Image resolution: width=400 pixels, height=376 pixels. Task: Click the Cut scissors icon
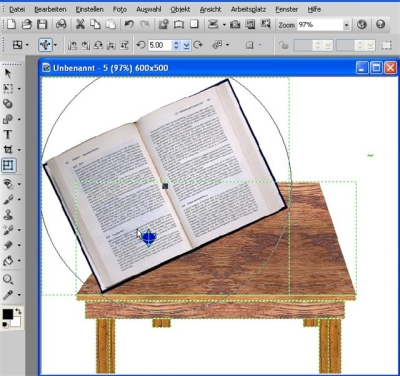80,24
